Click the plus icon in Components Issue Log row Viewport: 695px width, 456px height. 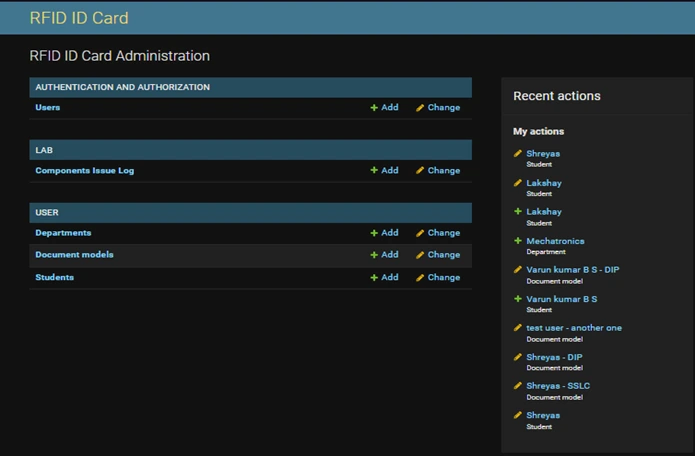tap(374, 171)
